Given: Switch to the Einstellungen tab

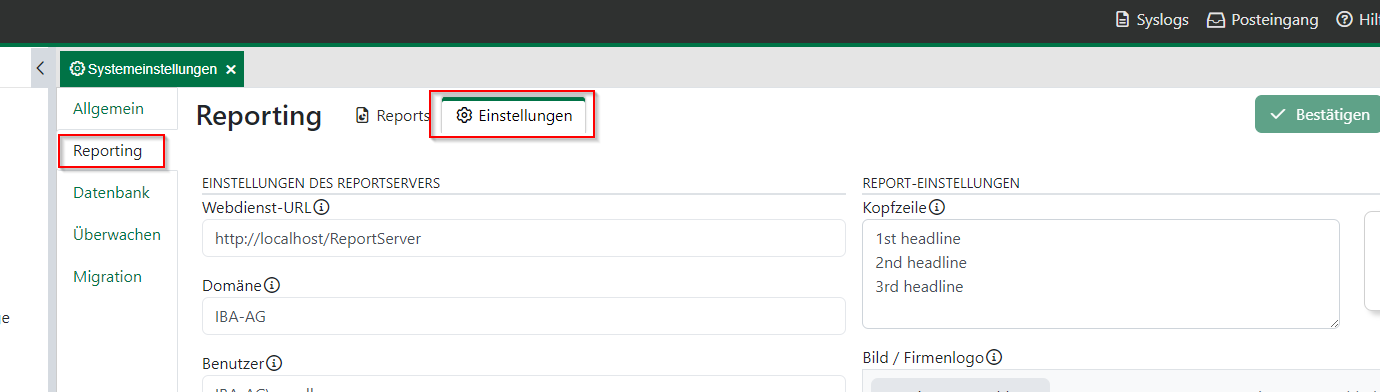Looking at the screenshot, I should (514, 116).
